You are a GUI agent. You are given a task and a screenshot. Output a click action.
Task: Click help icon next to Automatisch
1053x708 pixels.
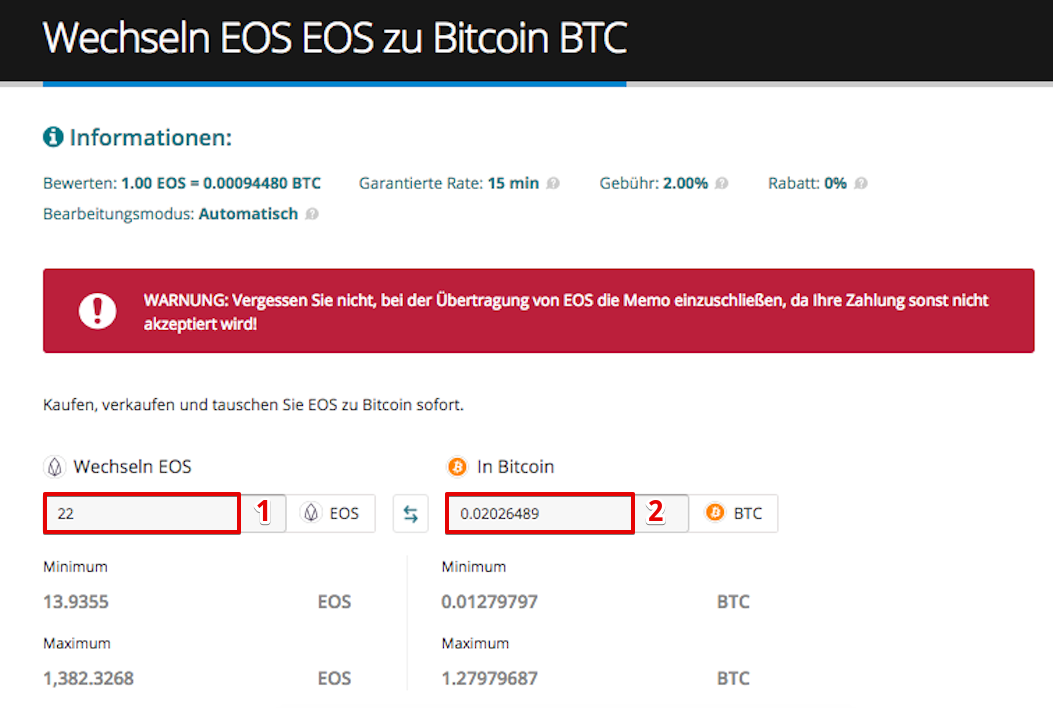312,214
